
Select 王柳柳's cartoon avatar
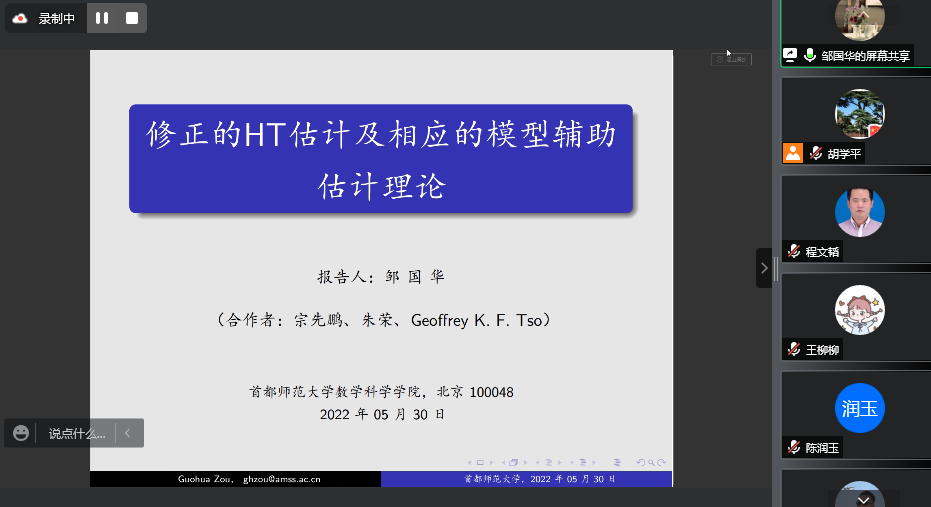point(860,310)
